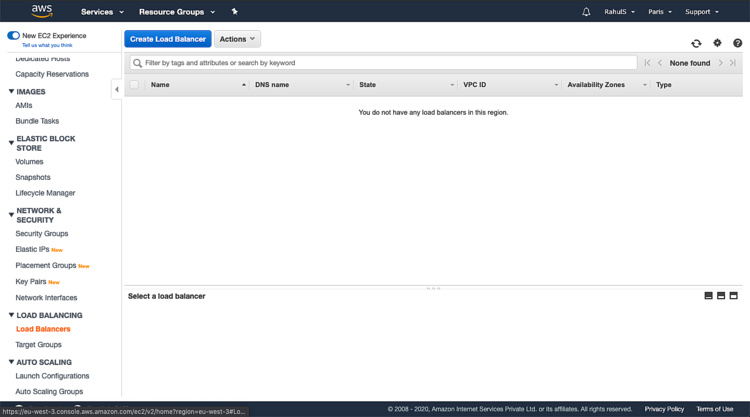Toggle the New EC2 Experience switch
The image size is (750, 417).
[13, 35]
